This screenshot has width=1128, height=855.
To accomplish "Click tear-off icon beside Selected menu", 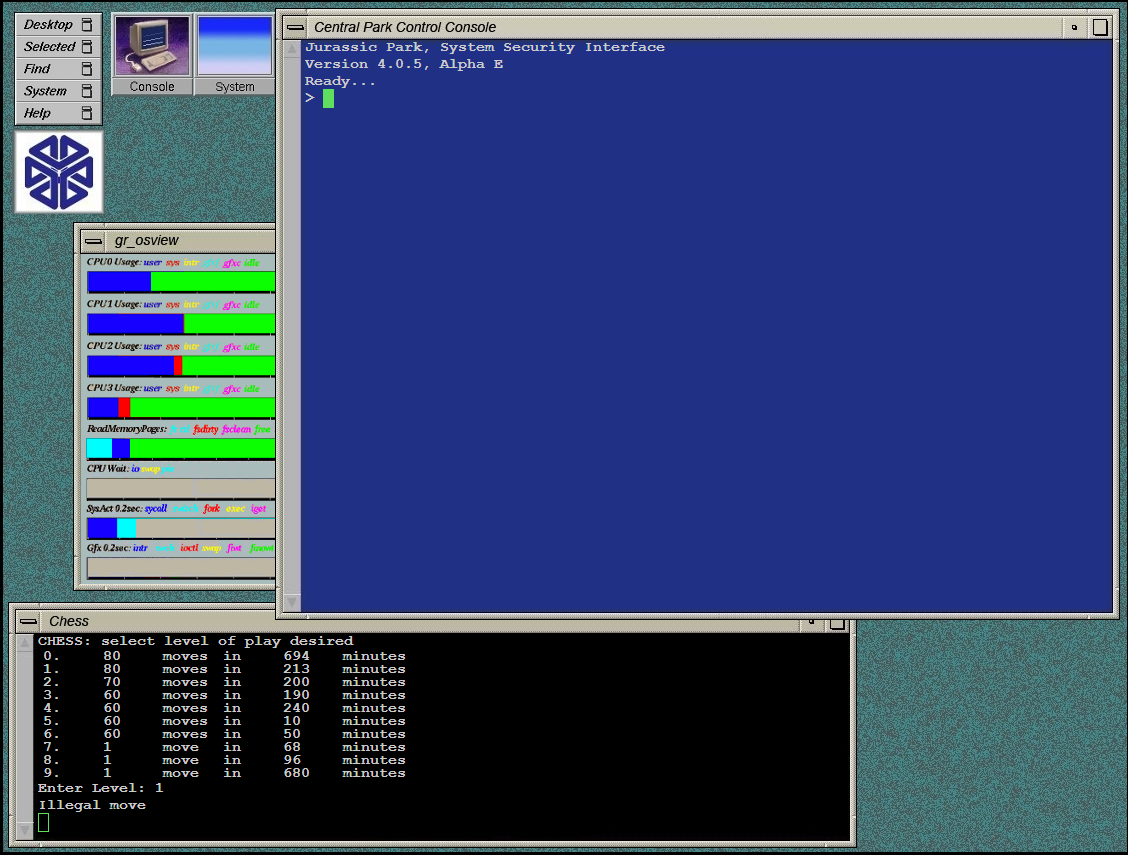I will coord(87,47).
